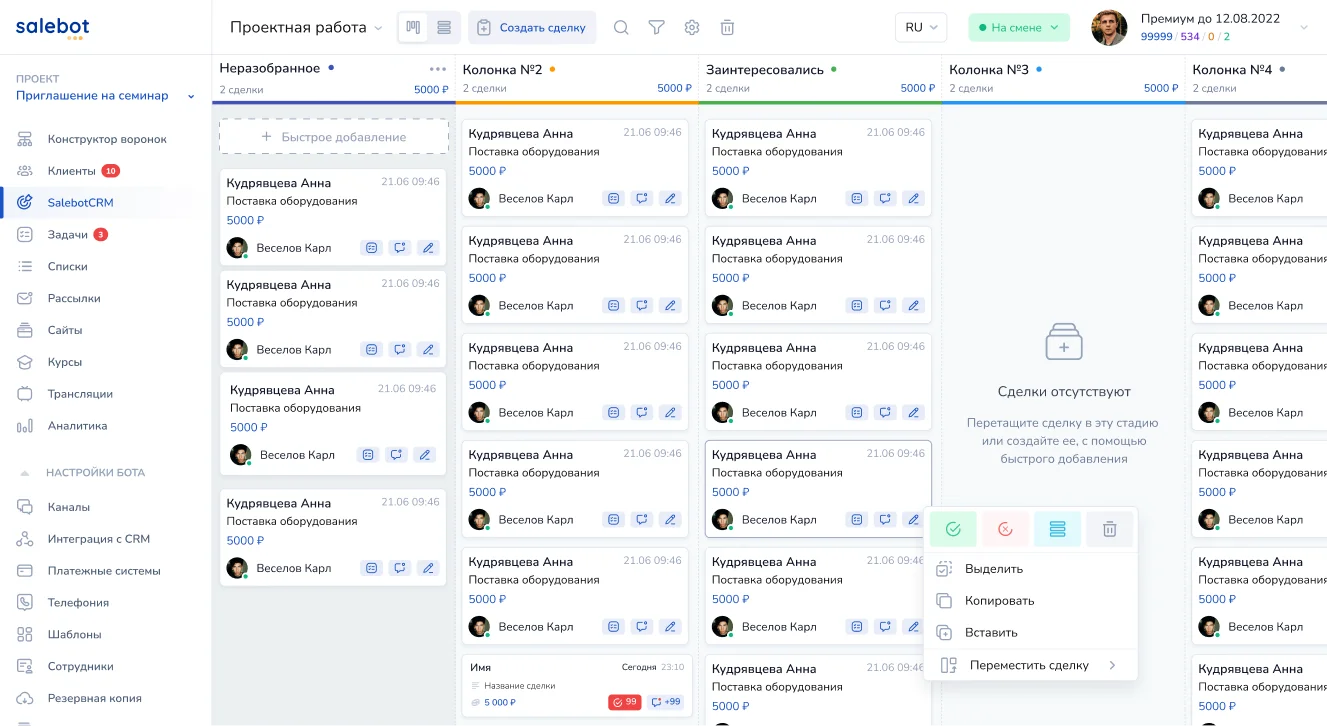
Task: Open Аналитика in the sidebar
Action: pos(77,426)
